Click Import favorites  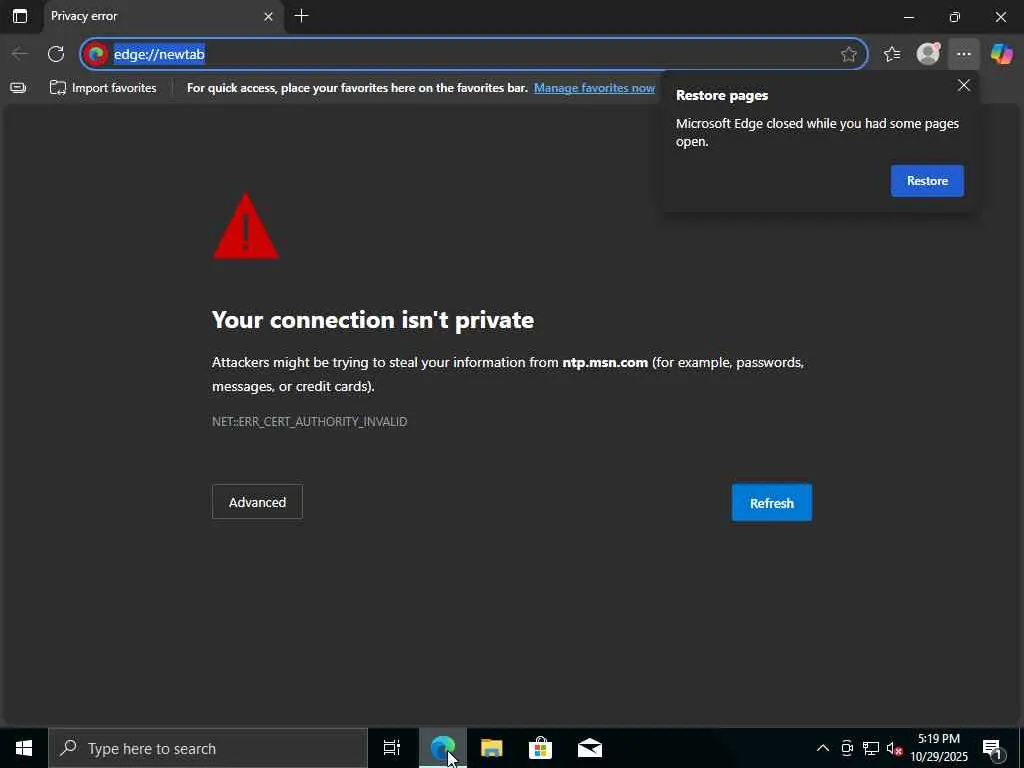(x=103, y=88)
